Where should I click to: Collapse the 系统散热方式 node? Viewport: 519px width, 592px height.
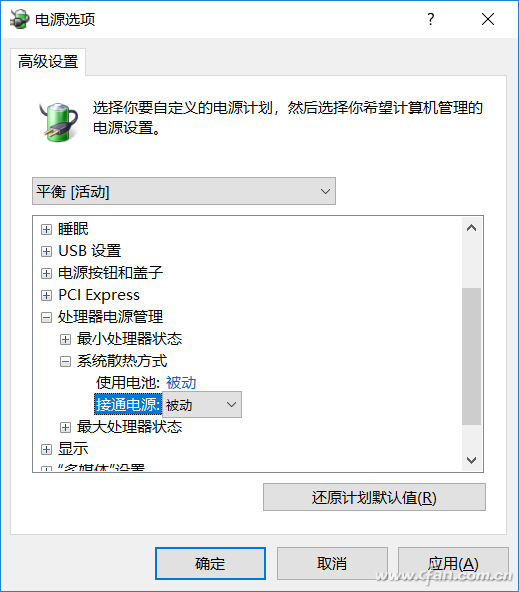point(65,361)
